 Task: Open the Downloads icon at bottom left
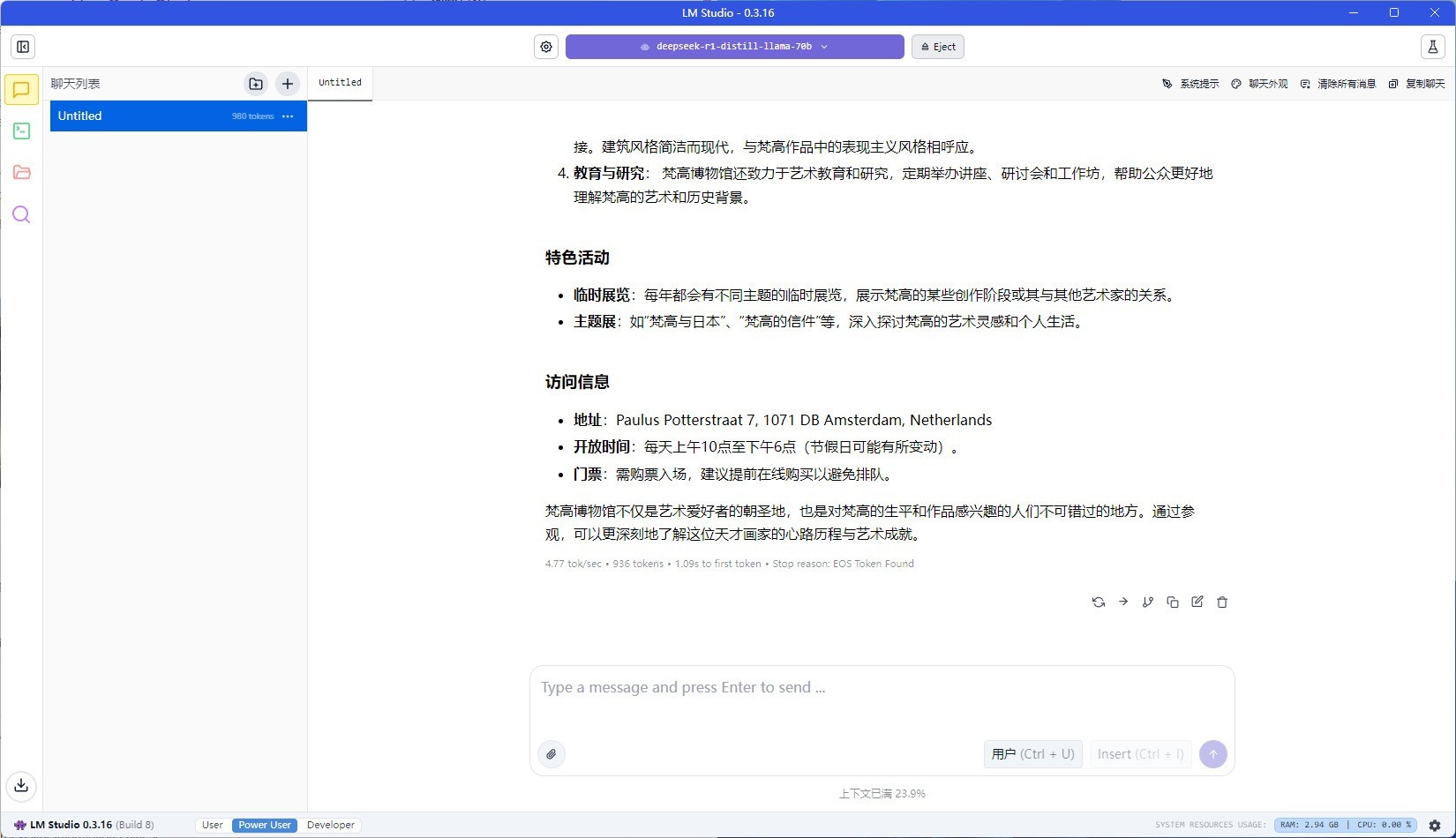(21, 785)
